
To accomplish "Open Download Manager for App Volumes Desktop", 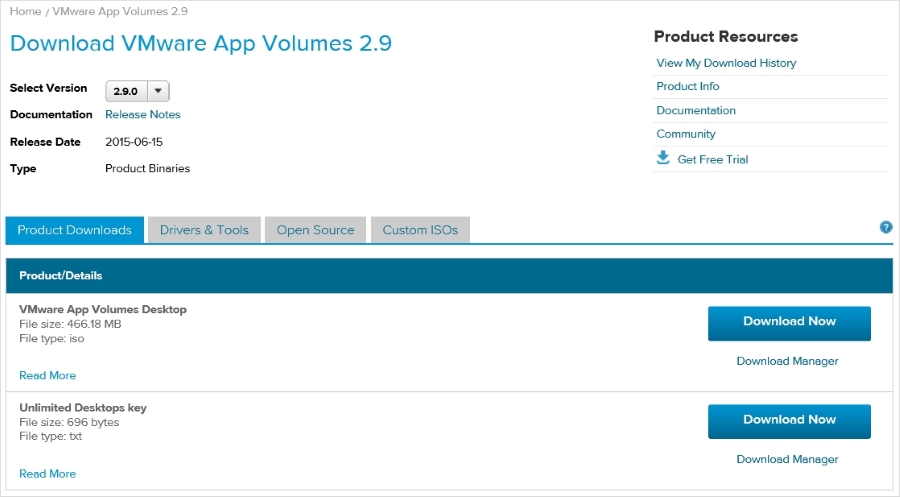I will pos(788,361).
